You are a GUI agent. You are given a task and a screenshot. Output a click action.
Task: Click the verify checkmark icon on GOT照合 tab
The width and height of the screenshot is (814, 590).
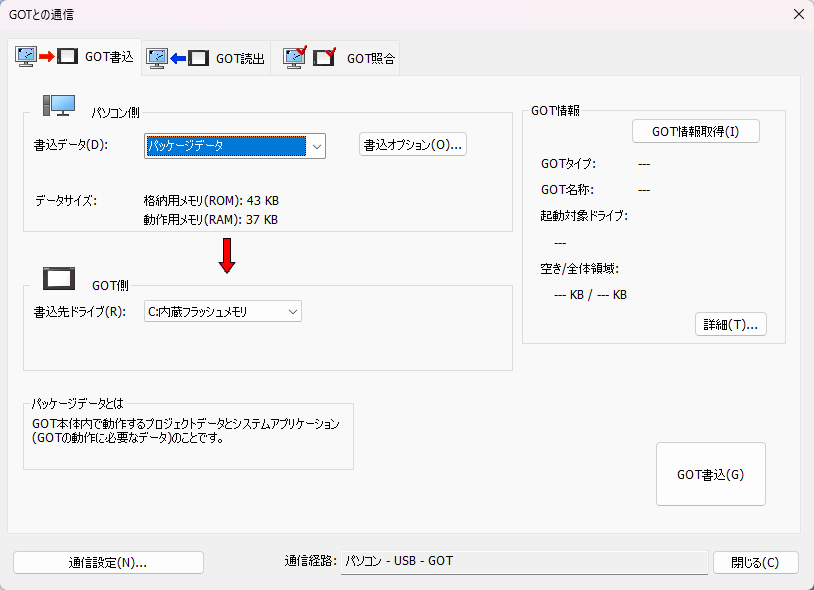309,58
